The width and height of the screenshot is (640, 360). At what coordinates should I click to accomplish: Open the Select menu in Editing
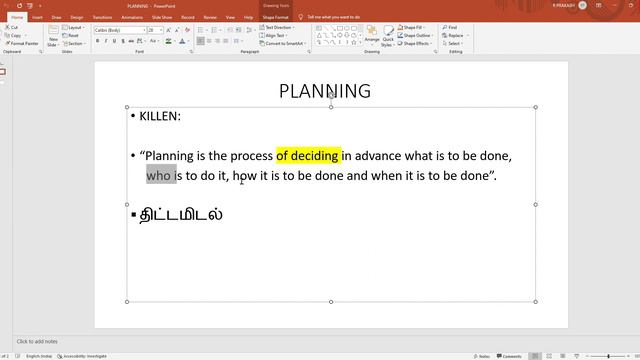click(x=453, y=43)
